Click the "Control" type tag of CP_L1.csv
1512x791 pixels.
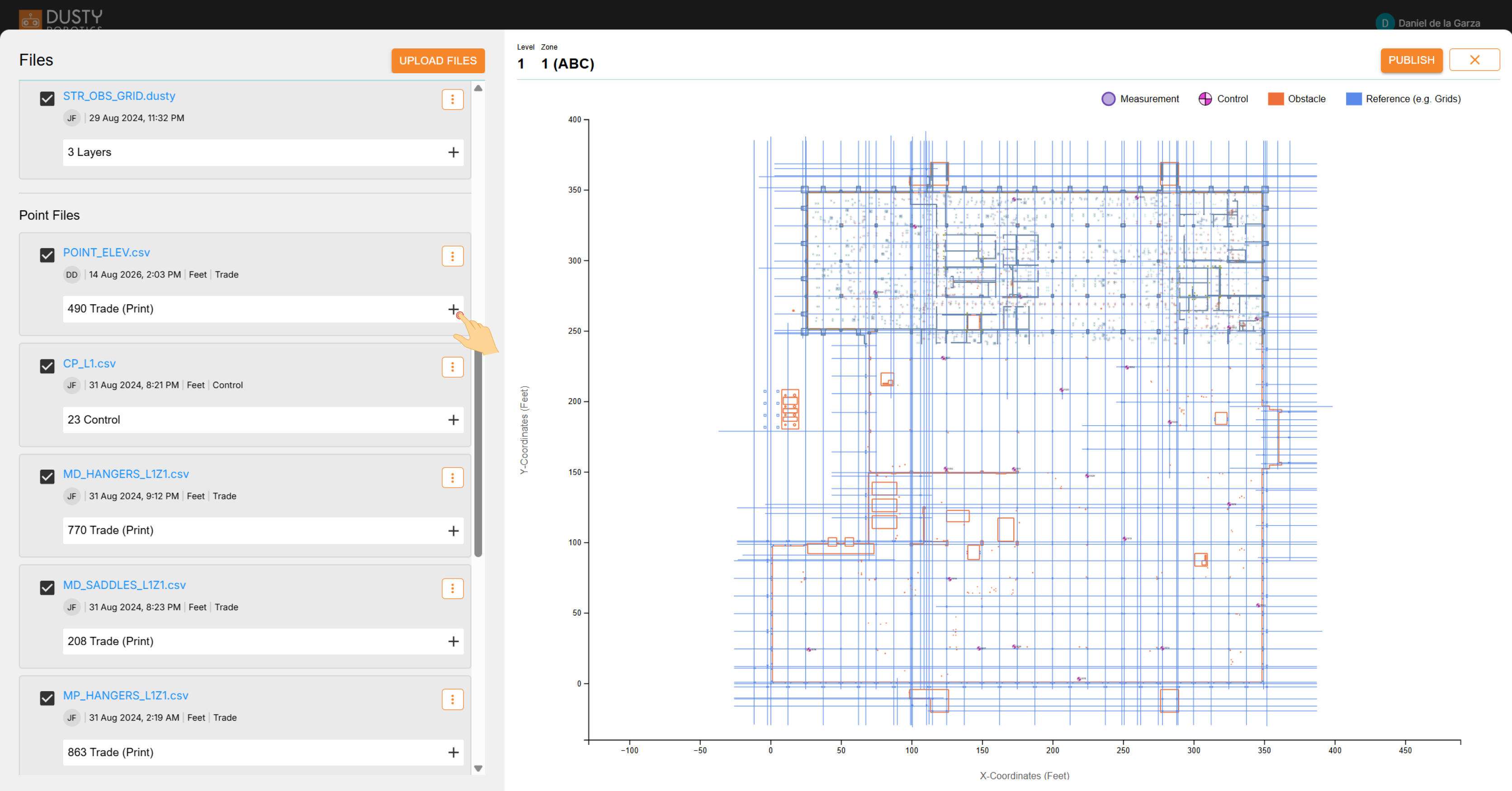pos(228,385)
